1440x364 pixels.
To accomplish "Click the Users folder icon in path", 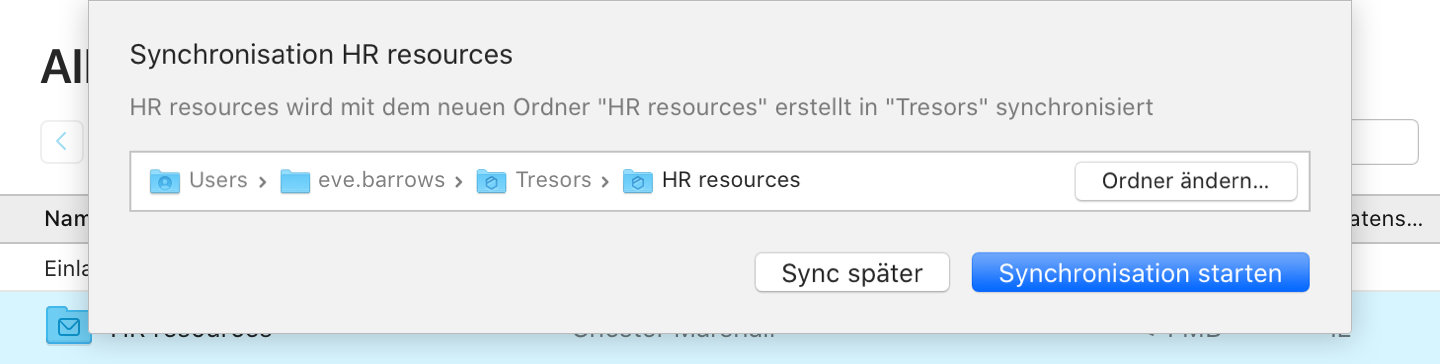I will (x=164, y=181).
